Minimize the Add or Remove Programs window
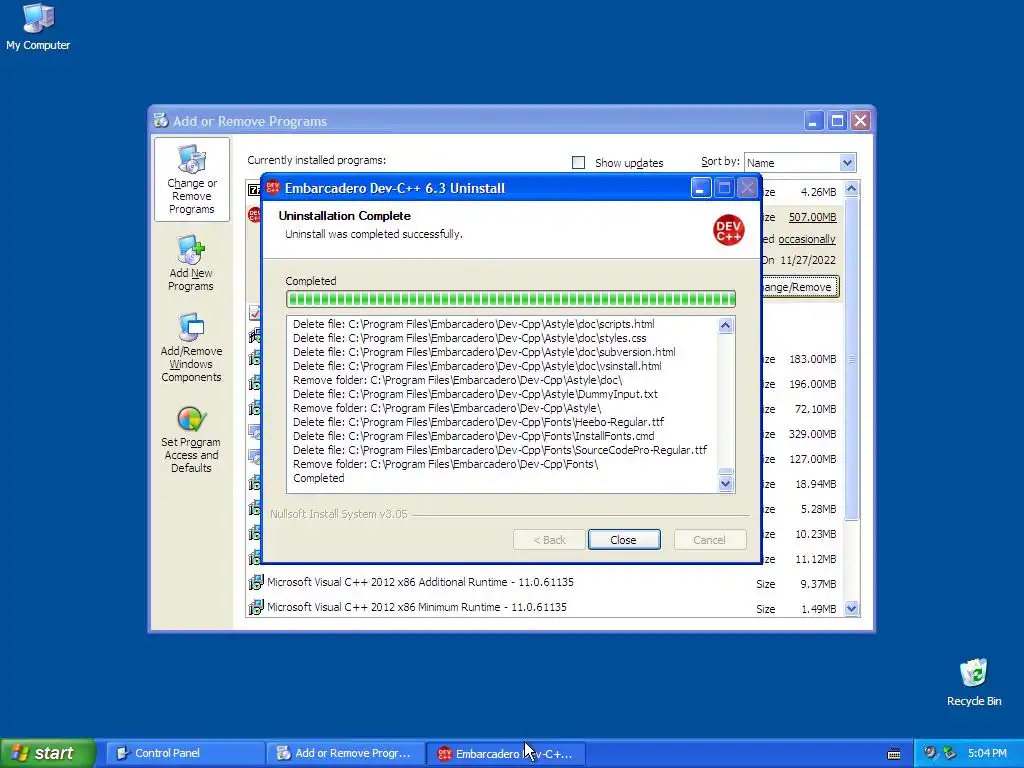 (x=814, y=121)
